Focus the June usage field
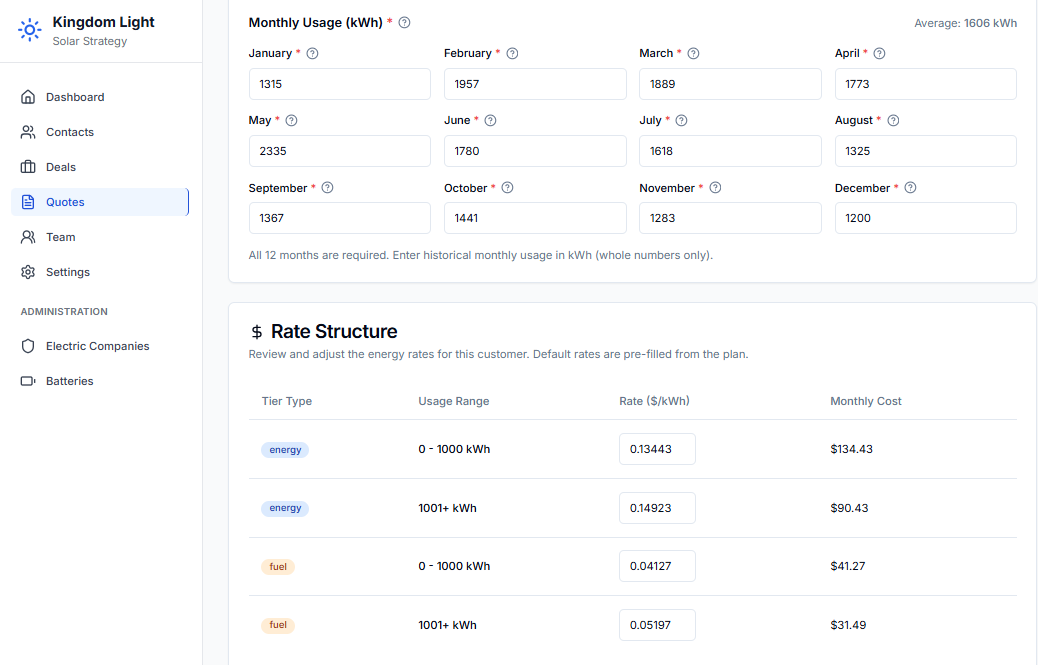 [535, 151]
